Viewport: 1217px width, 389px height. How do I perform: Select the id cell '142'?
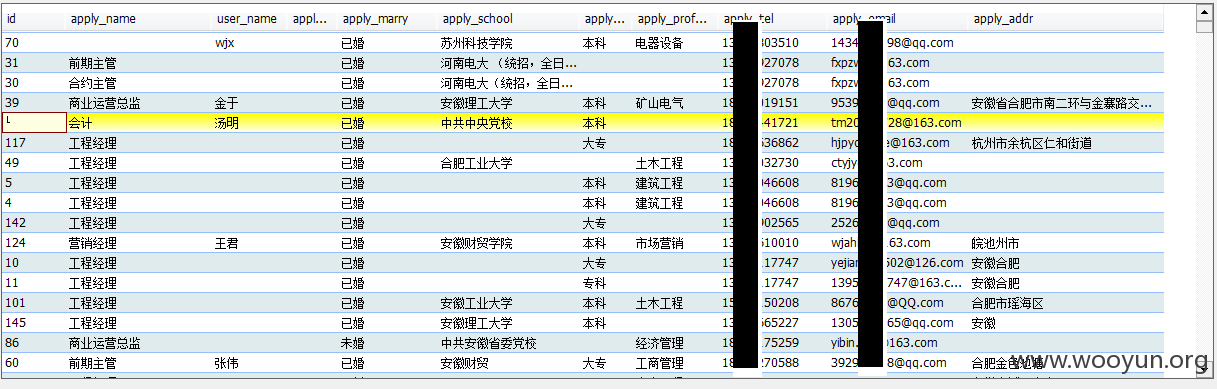pyautogui.click(x=15, y=223)
